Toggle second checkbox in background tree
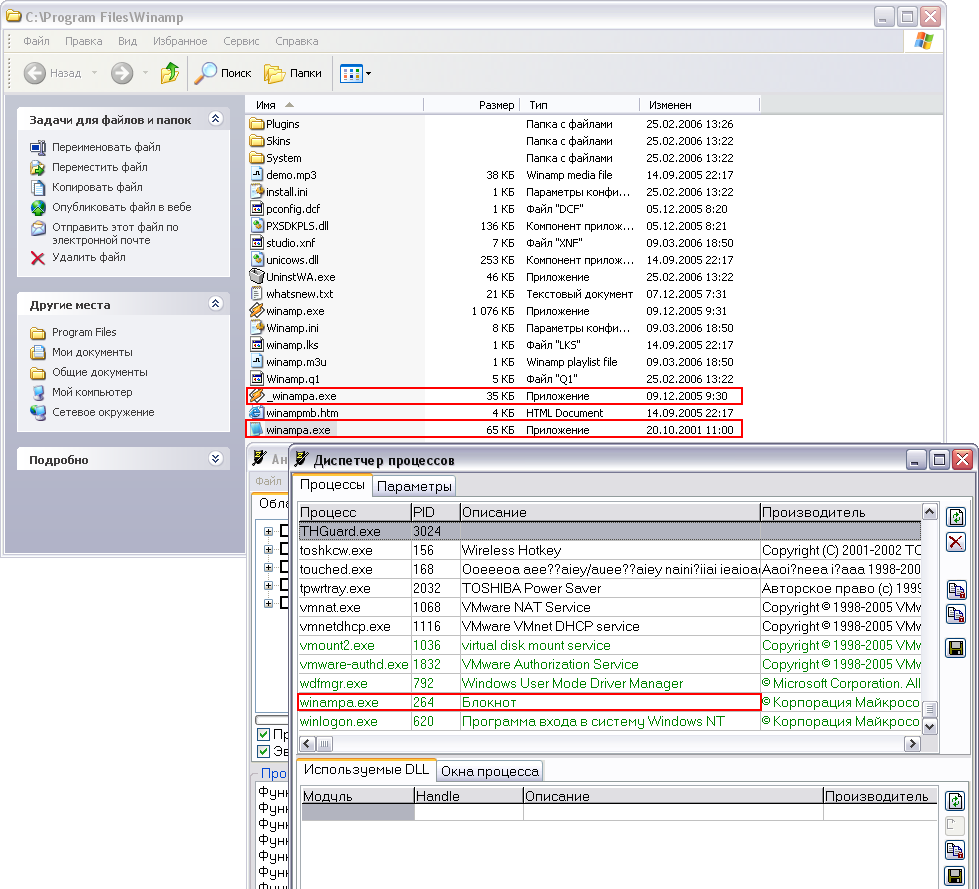This screenshot has width=979, height=889. click(285, 549)
